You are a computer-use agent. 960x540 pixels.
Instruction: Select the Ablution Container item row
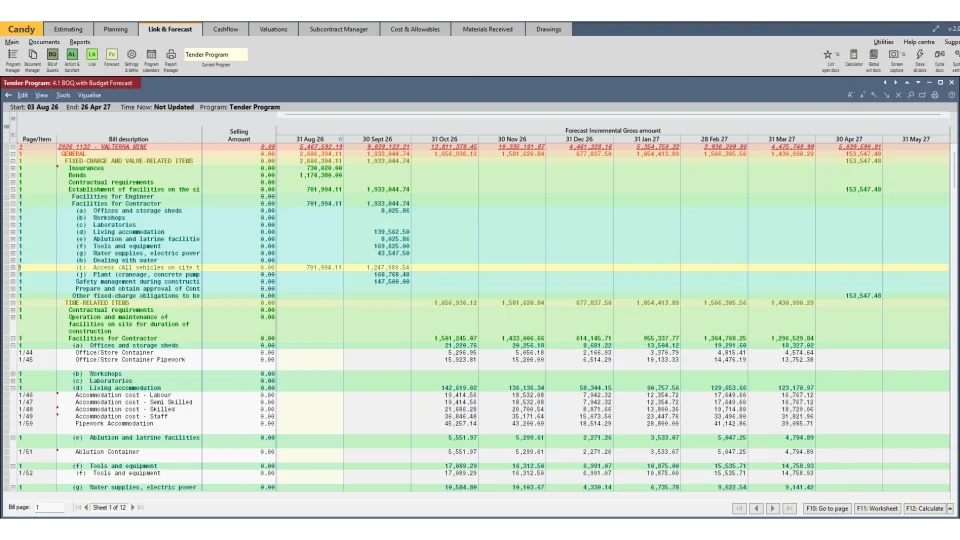coord(483,452)
